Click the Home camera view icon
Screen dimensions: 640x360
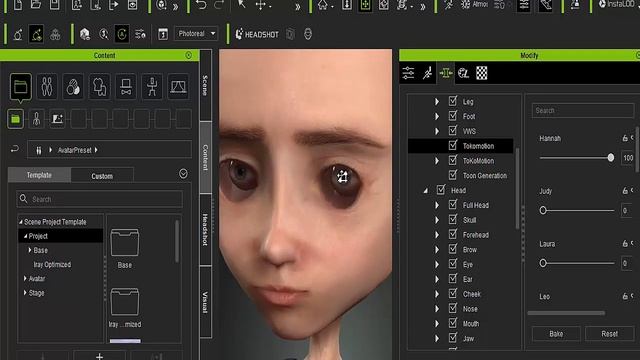click(x=322, y=5)
